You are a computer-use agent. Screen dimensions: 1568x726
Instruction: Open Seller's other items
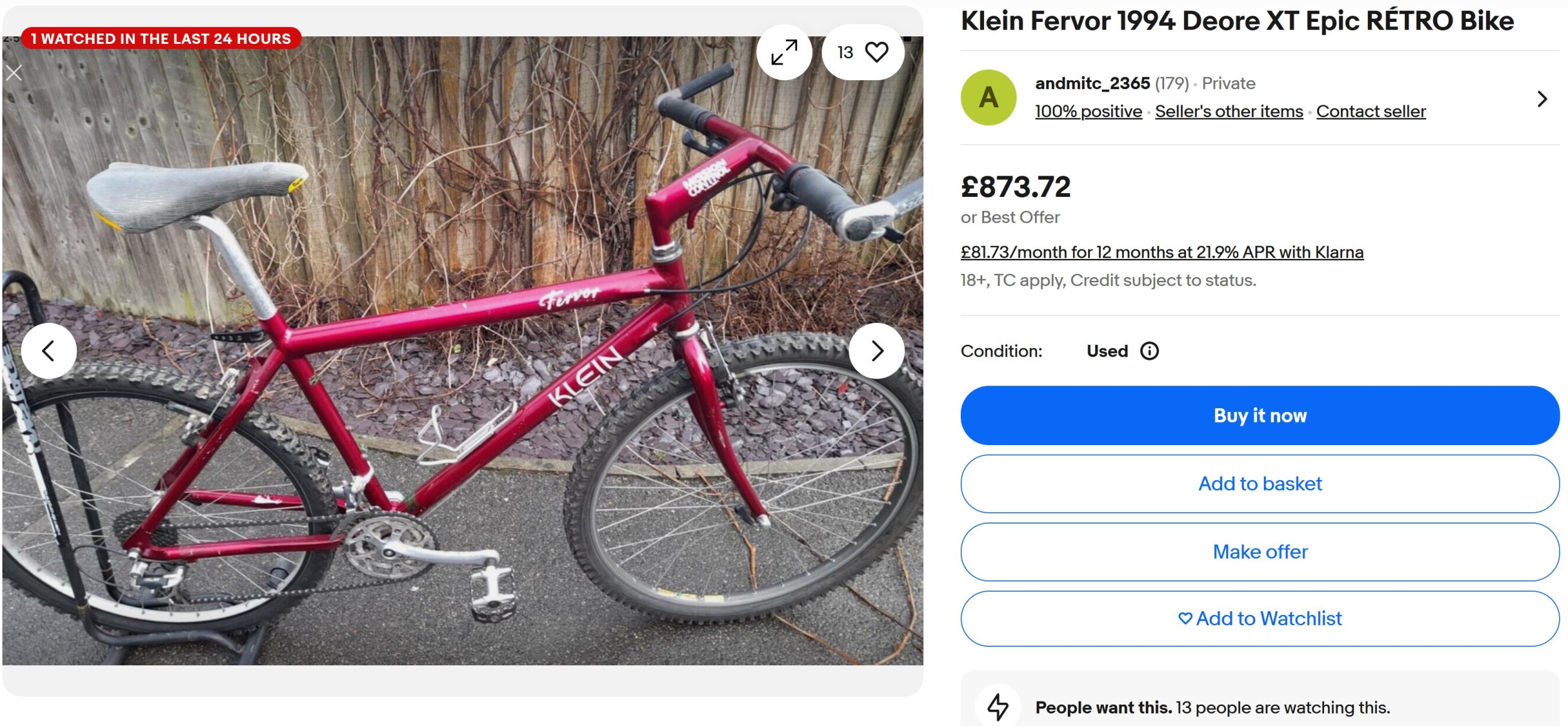[1229, 112]
